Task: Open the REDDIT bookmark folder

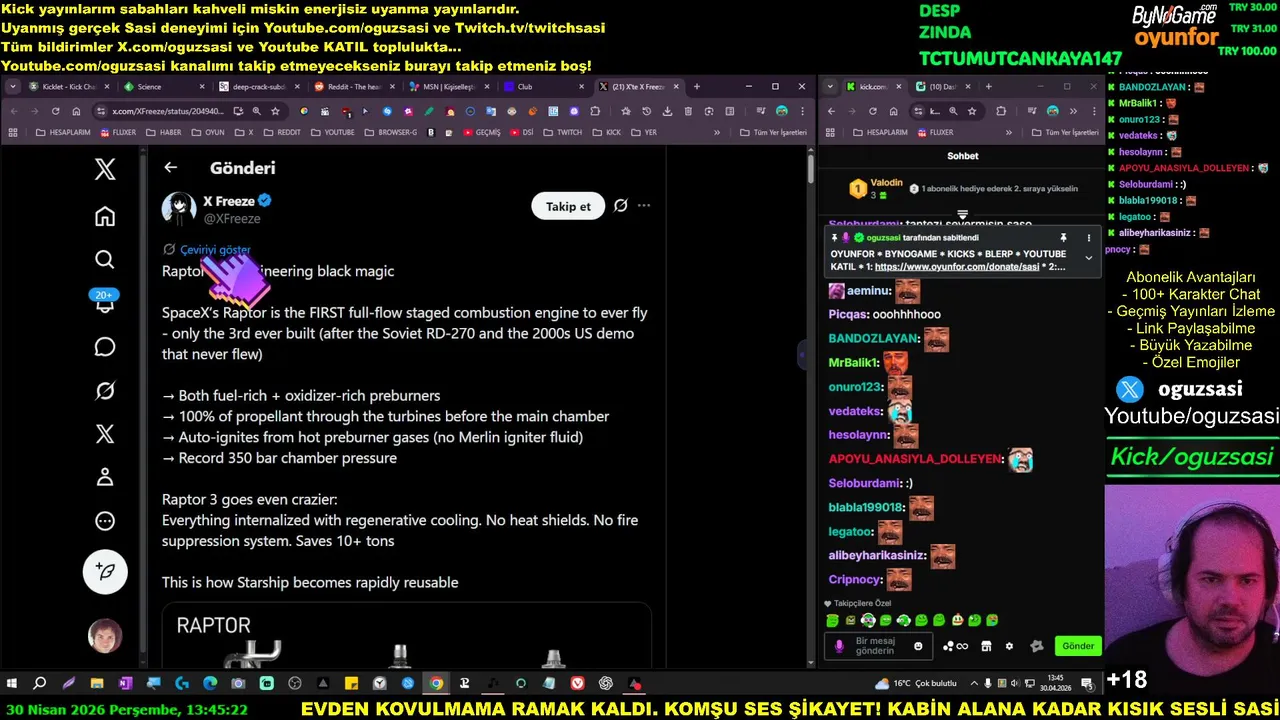Action: (x=281, y=132)
